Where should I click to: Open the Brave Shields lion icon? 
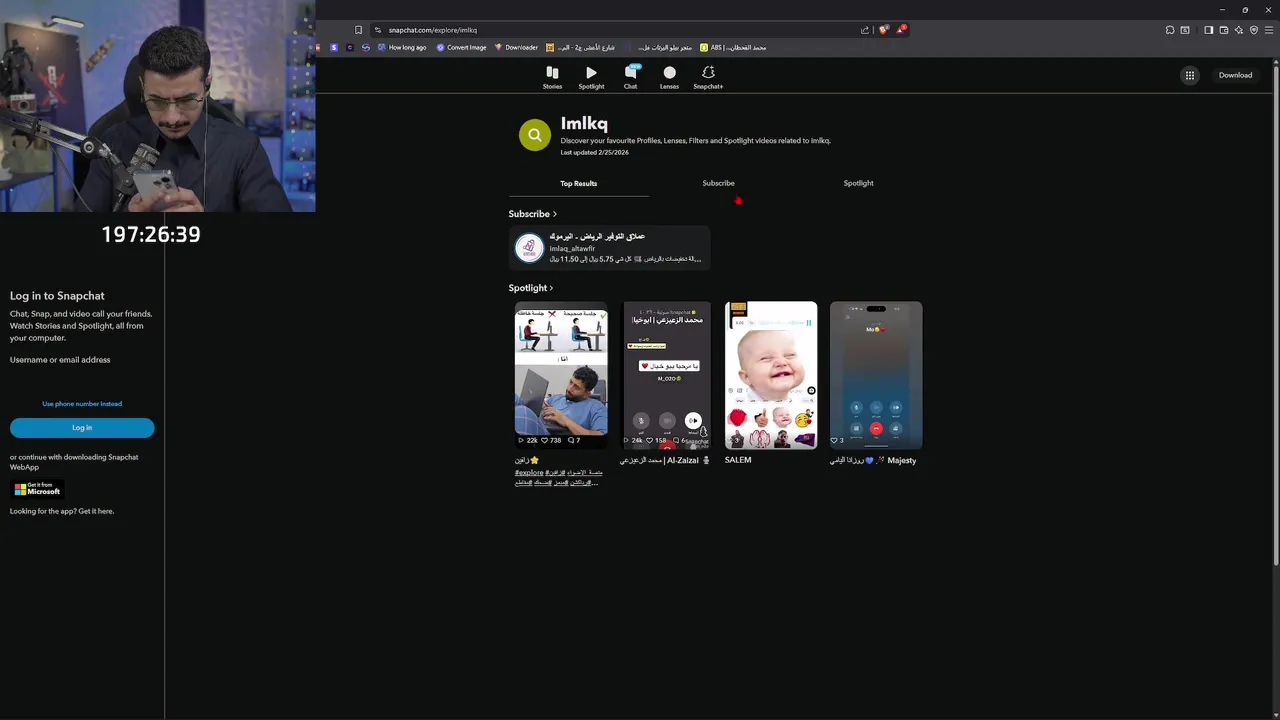[x=883, y=30]
